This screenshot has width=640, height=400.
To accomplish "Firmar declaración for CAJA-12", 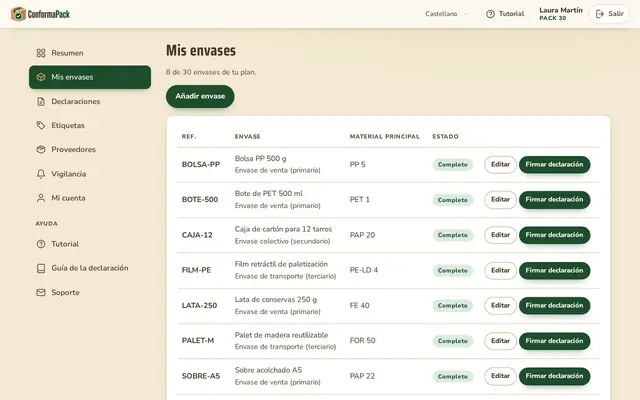I will click(554, 235).
